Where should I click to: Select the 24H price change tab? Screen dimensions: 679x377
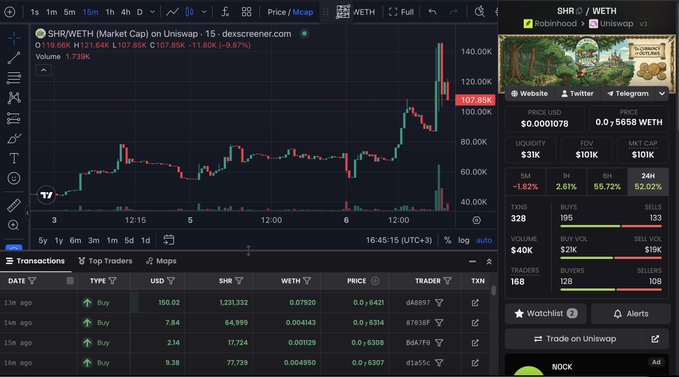[648, 181]
